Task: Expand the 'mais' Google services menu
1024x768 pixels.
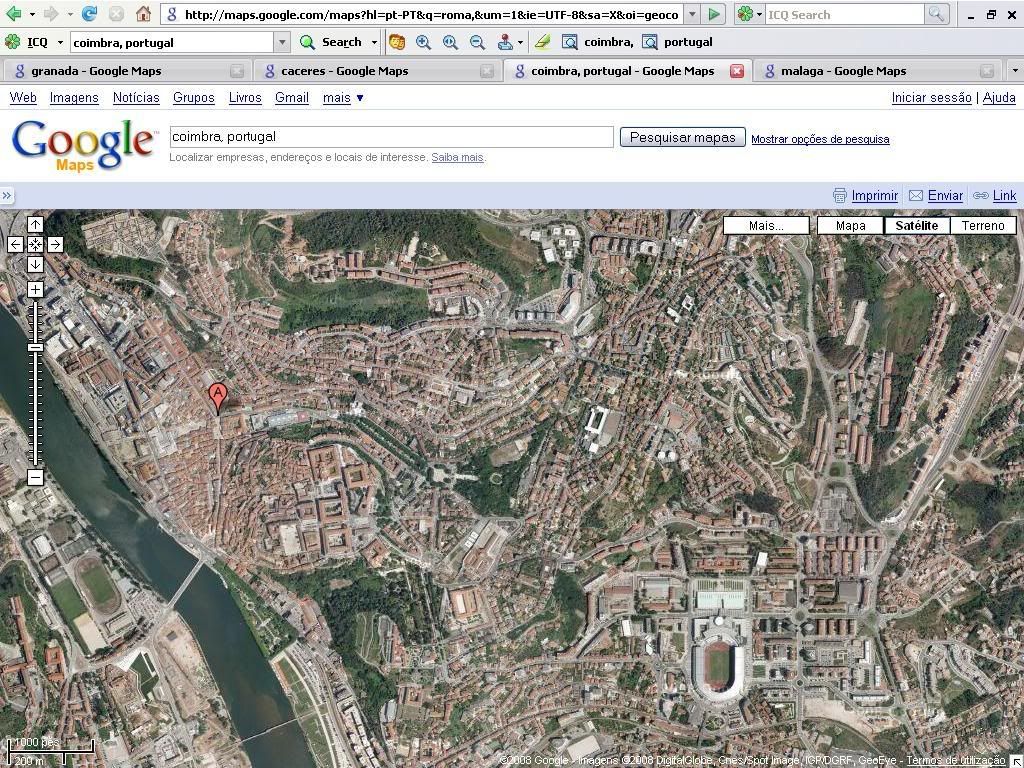Action: [343, 98]
